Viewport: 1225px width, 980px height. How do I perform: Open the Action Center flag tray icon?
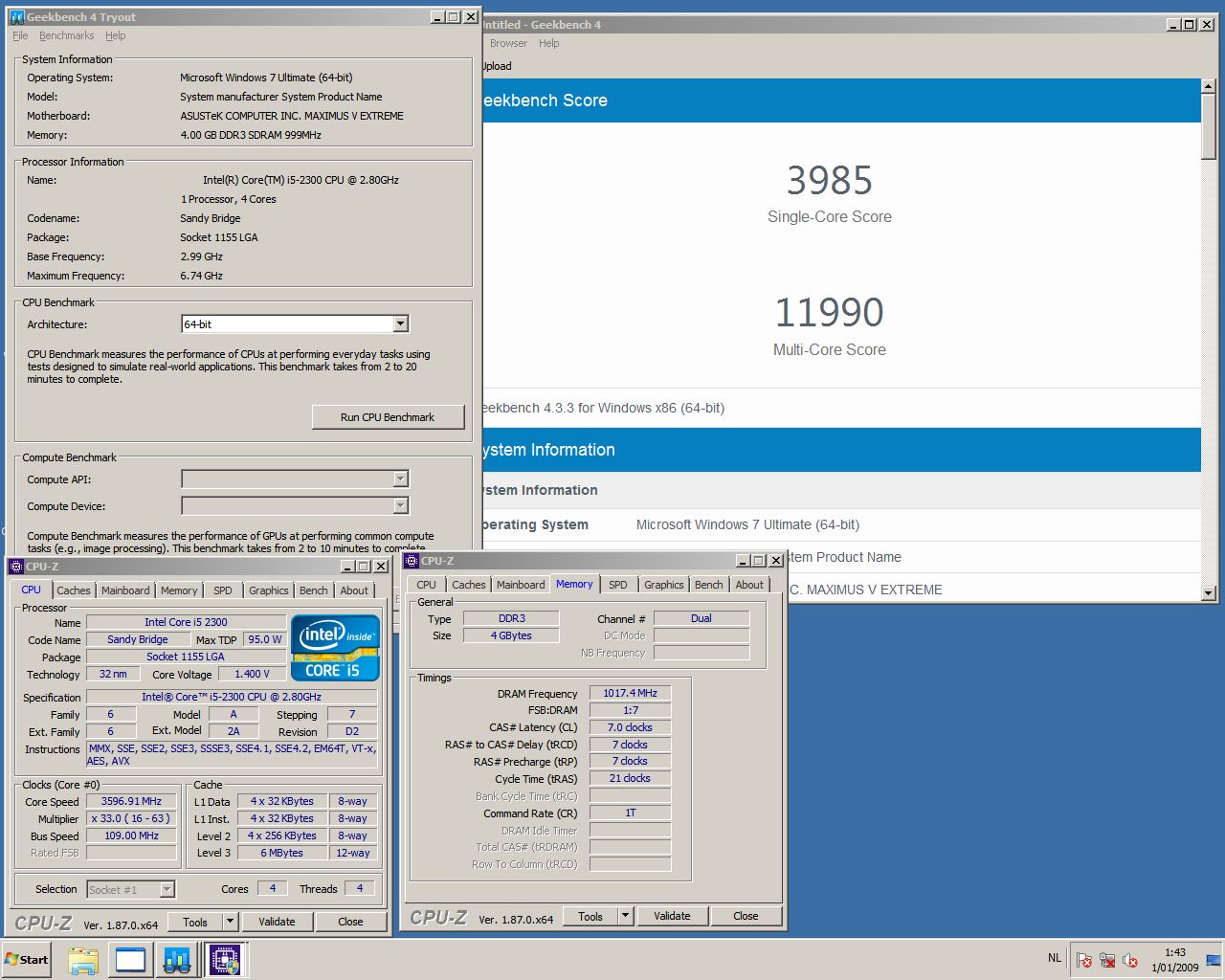point(1084,960)
